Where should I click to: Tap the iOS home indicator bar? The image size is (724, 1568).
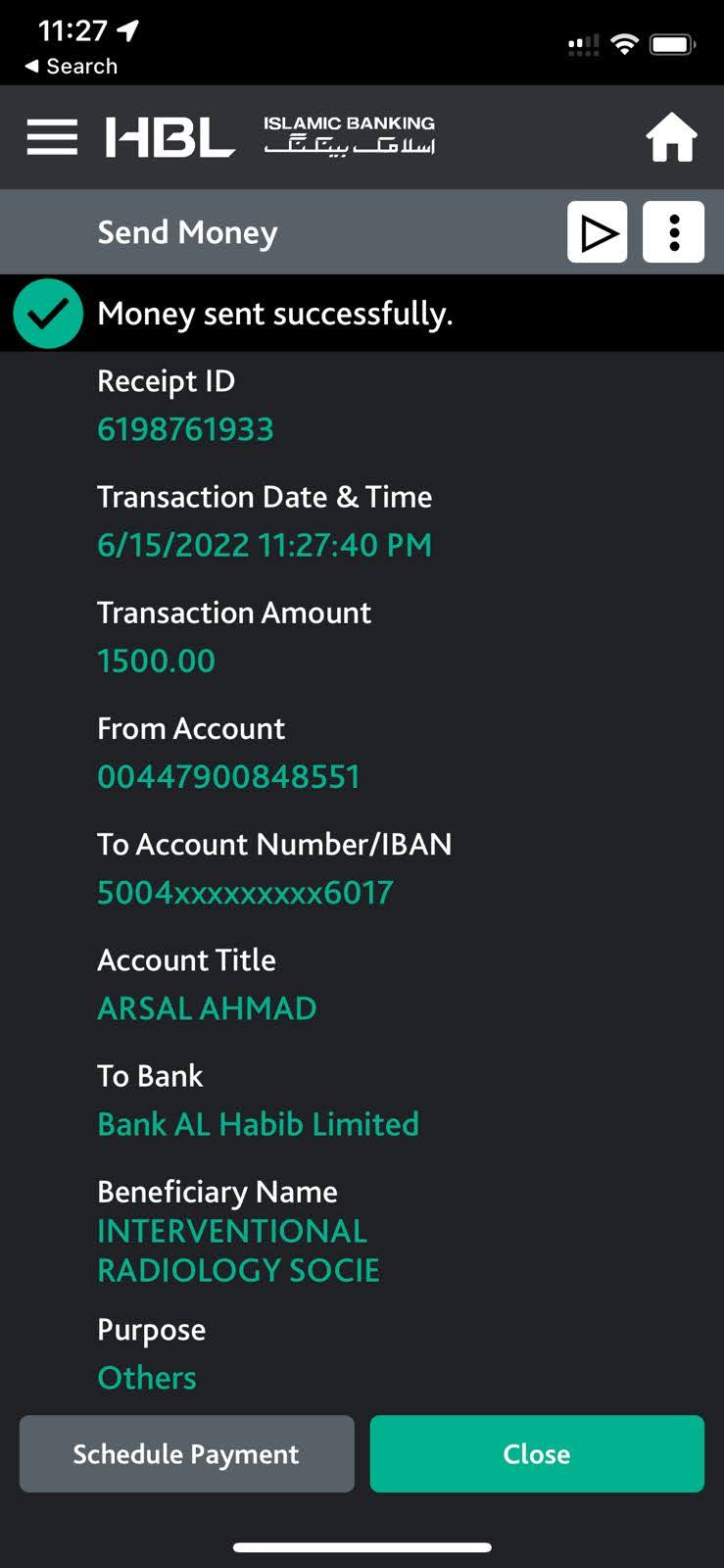tap(362, 1547)
